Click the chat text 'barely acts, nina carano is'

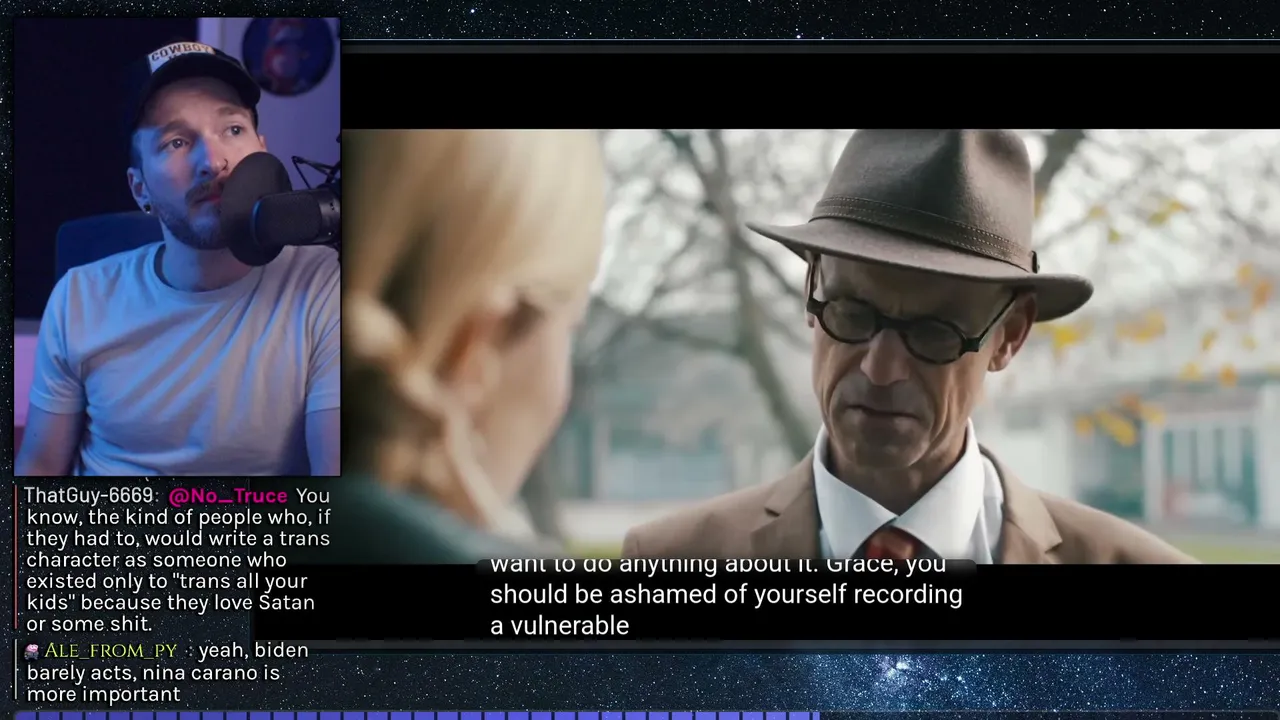pyautogui.click(x=153, y=672)
